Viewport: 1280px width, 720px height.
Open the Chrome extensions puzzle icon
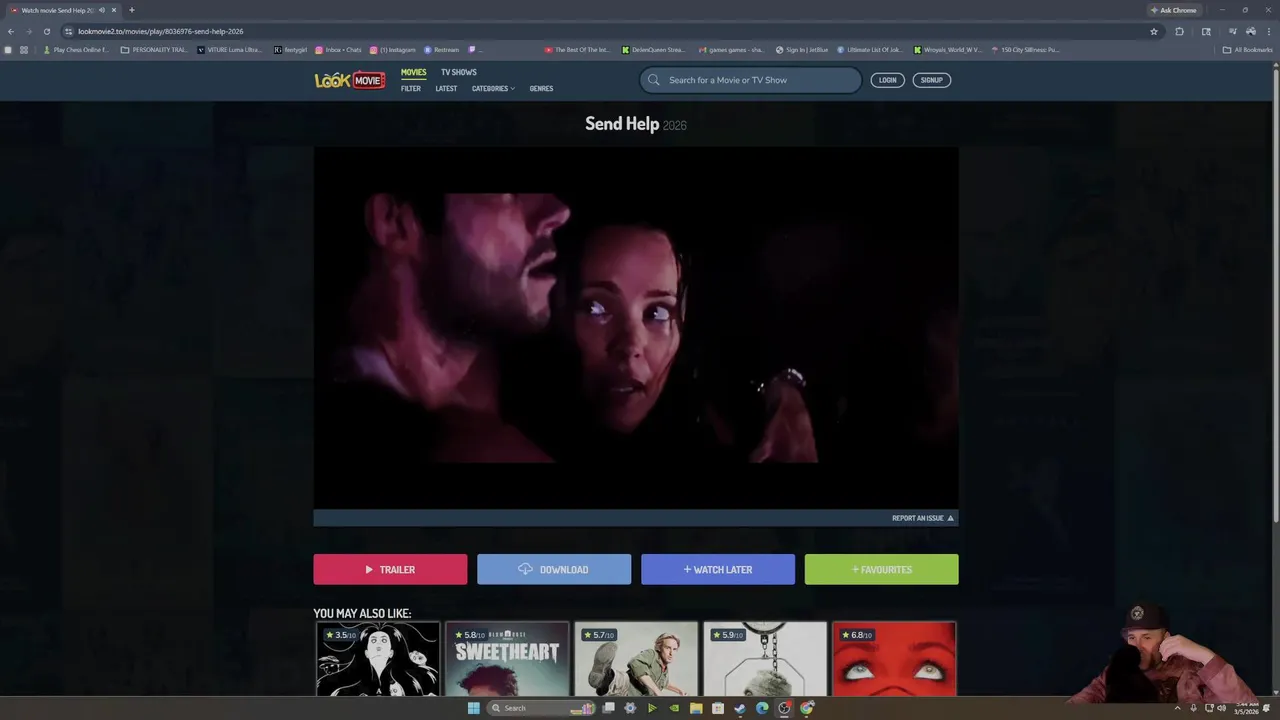pos(1180,31)
